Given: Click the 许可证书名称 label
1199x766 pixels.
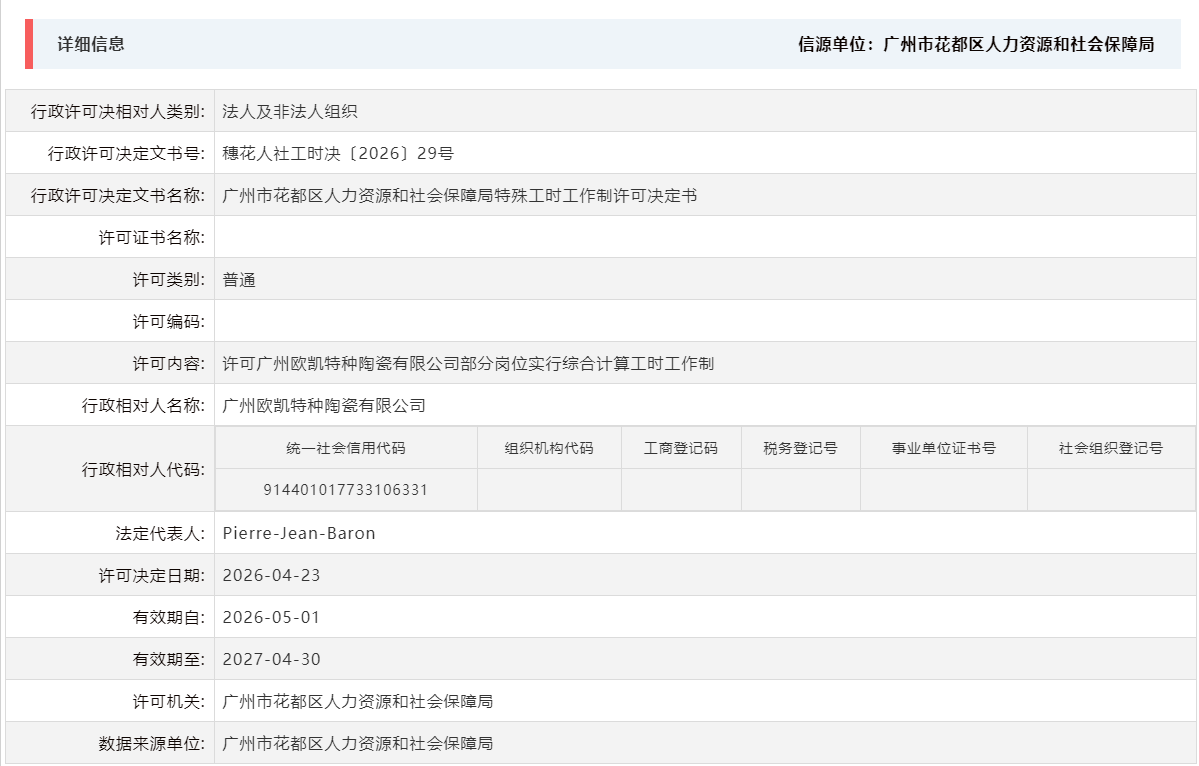Looking at the screenshot, I should coord(151,238).
